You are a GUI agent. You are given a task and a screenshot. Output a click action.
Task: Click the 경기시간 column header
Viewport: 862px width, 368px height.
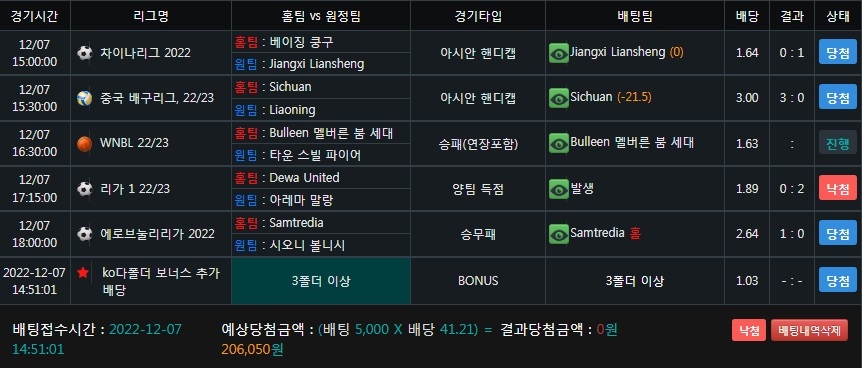point(35,15)
